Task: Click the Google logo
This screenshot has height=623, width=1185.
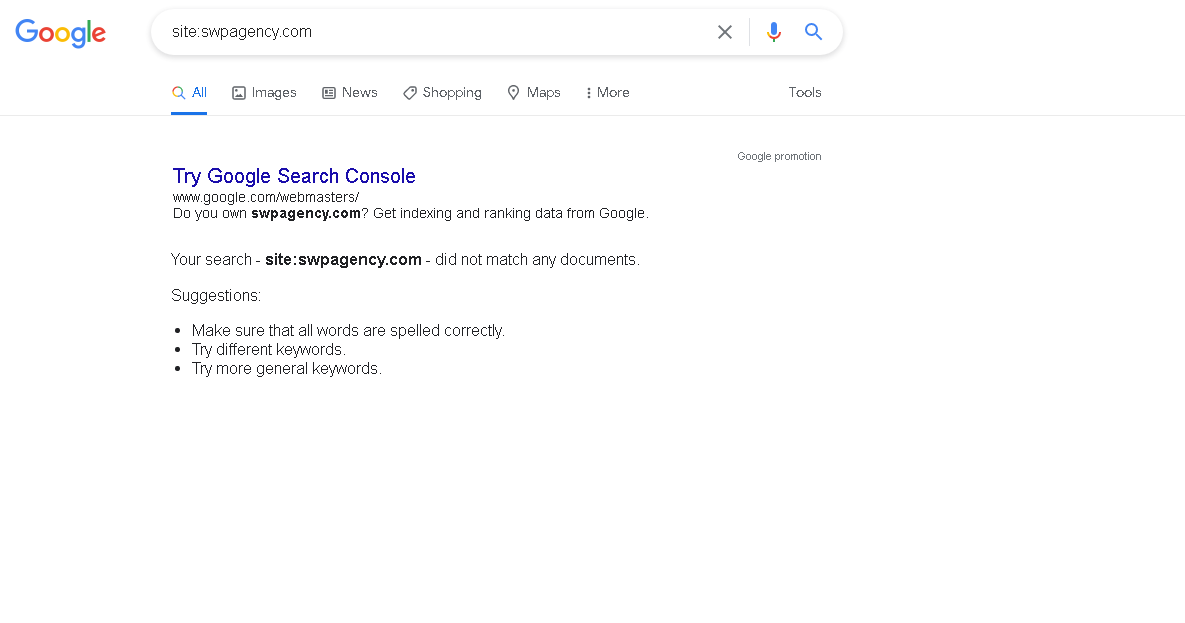Action: coord(60,33)
